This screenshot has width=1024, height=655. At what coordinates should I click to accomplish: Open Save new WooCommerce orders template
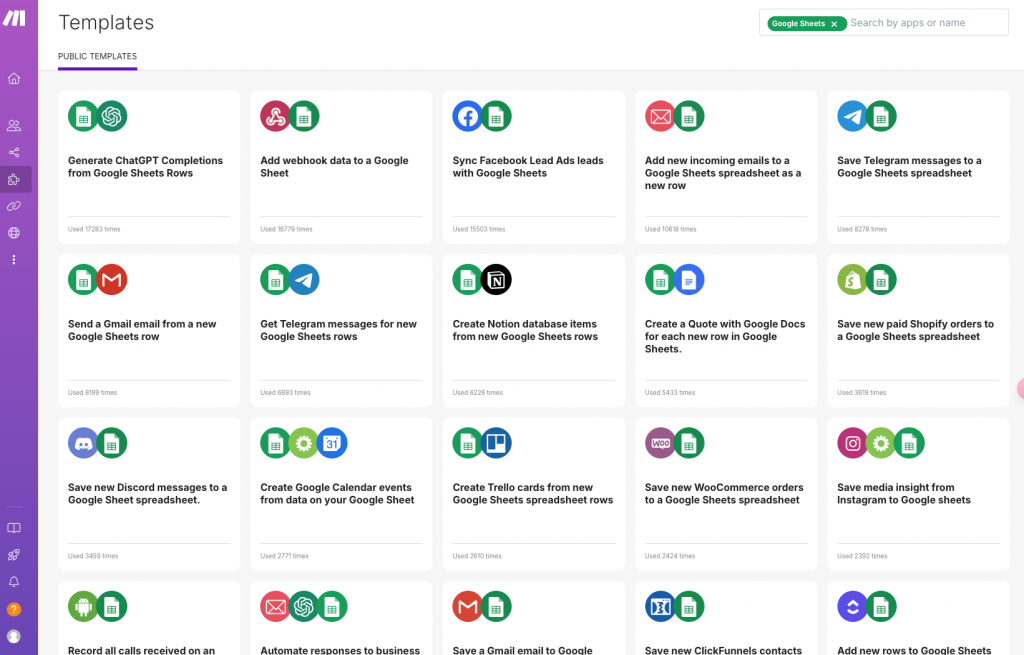pos(724,494)
